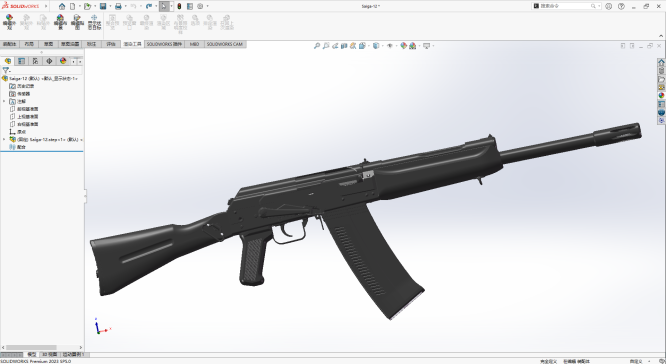Open the Print dropdown arrow
This screenshot has height=364, width=666.
(x=125, y=6)
